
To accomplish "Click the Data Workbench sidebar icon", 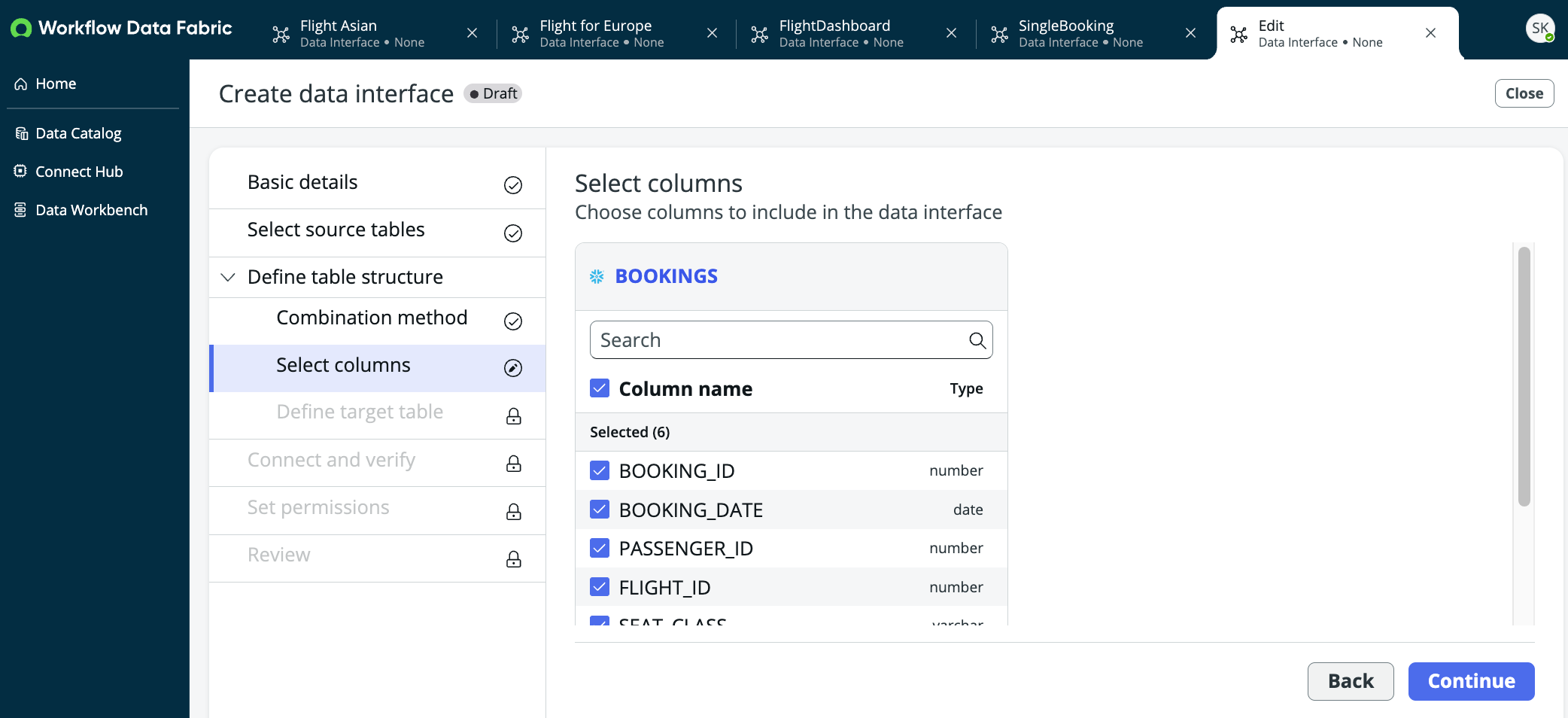I will [x=21, y=210].
